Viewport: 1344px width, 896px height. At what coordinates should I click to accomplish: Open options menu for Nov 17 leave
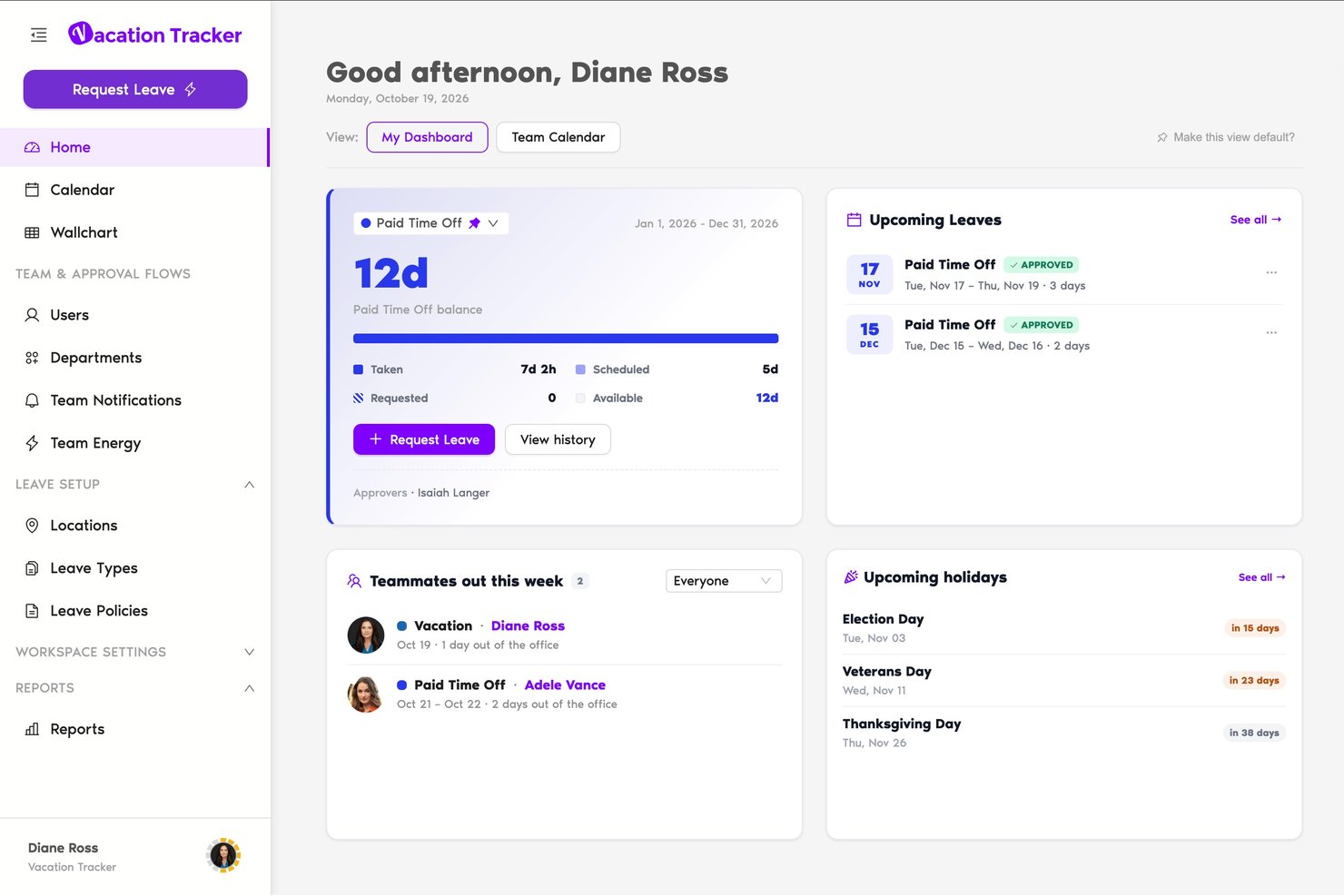point(1271,272)
